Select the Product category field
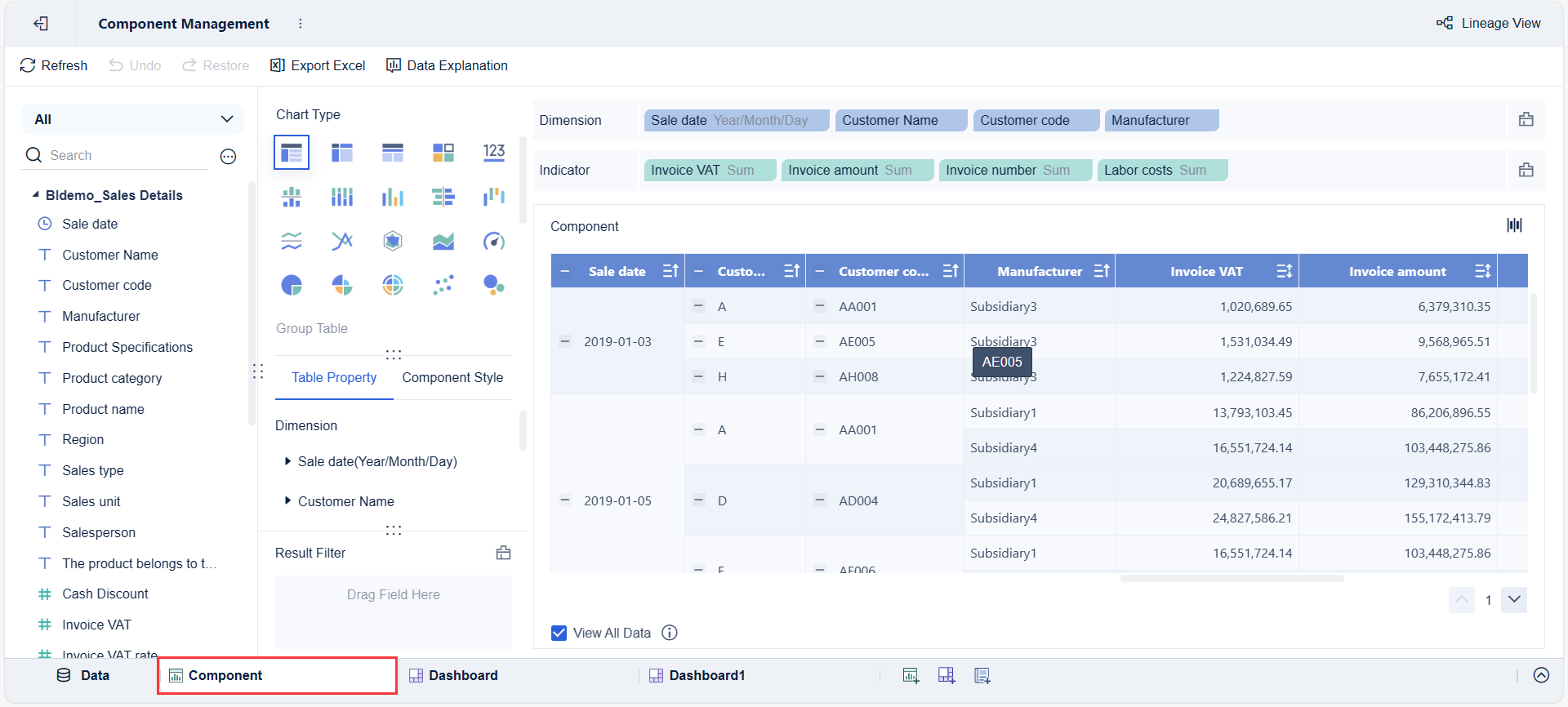This screenshot has width=1568, height=707. pos(112,378)
